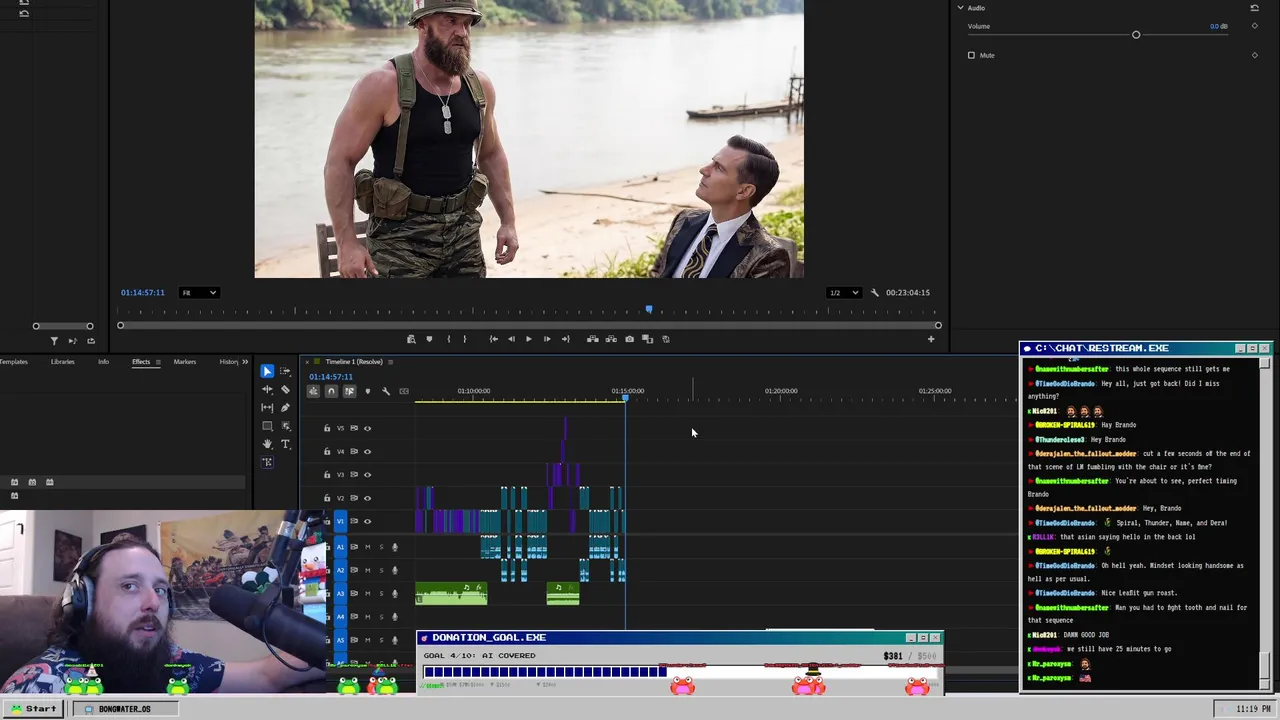Screen dimensions: 1280x720
Task: Click the timeline playhead on the ruler
Action: point(626,398)
